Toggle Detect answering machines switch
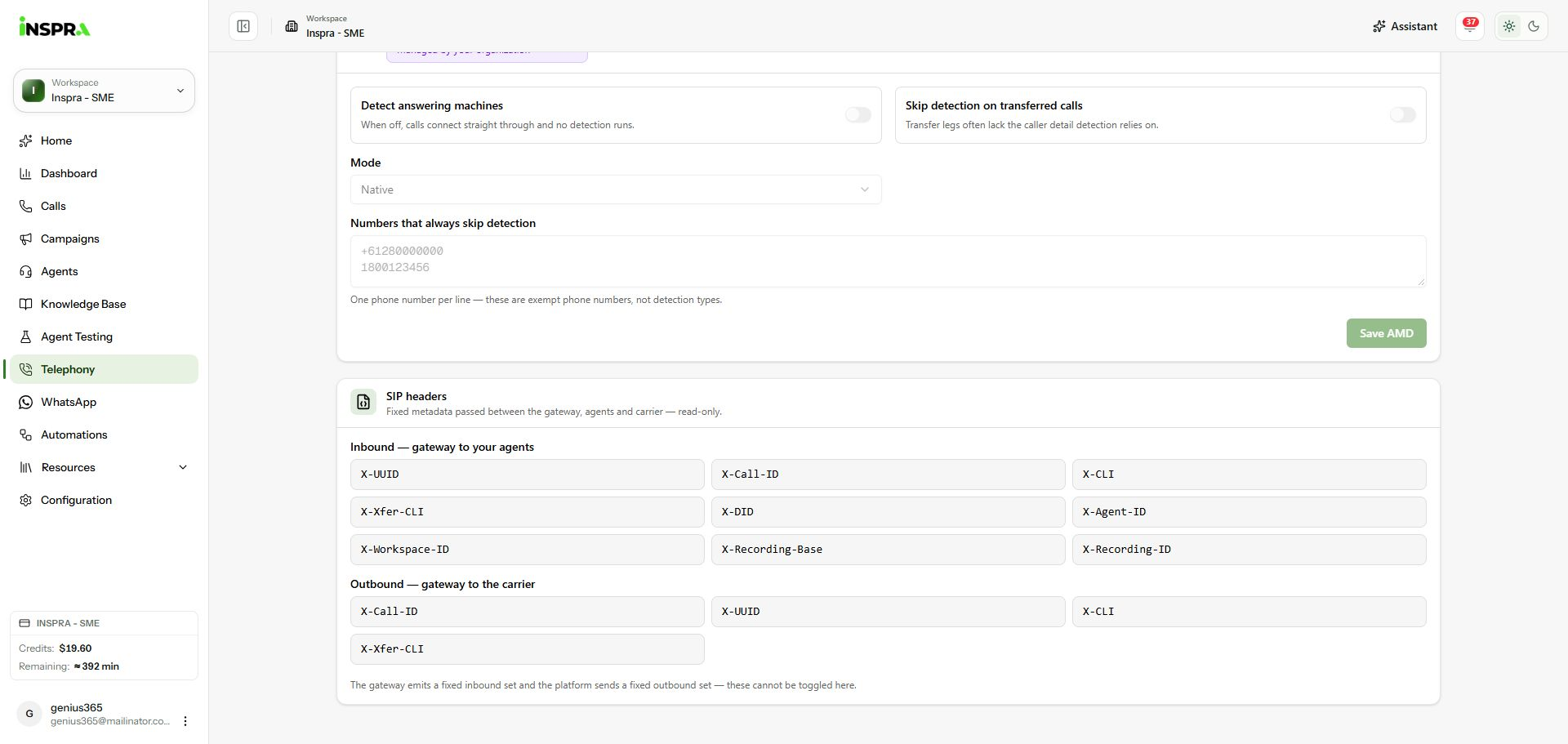The image size is (1568, 744). tap(858, 115)
